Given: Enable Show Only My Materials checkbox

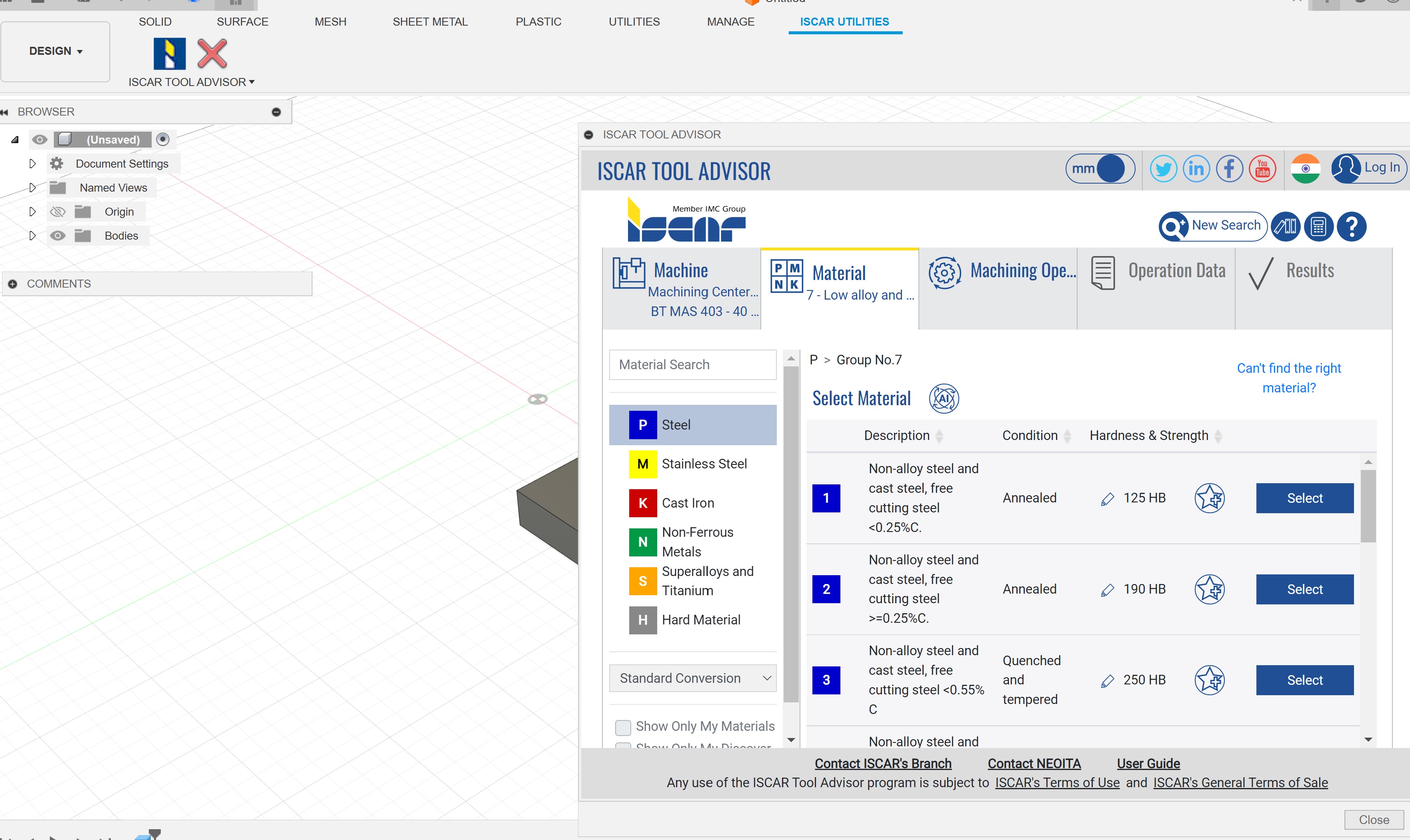Looking at the screenshot, I should tap(623, 727).
